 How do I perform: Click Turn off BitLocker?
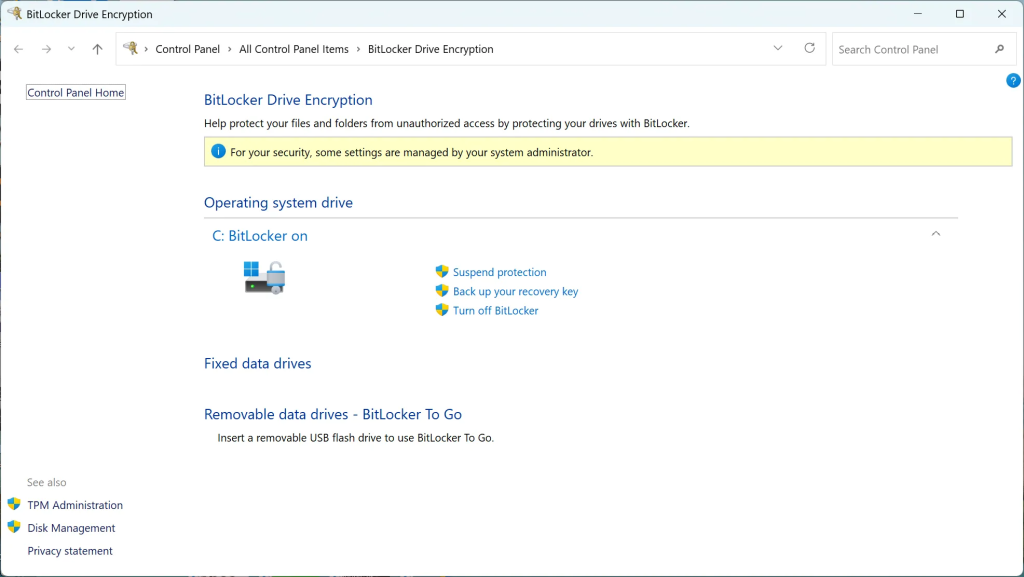pos(495,311)
